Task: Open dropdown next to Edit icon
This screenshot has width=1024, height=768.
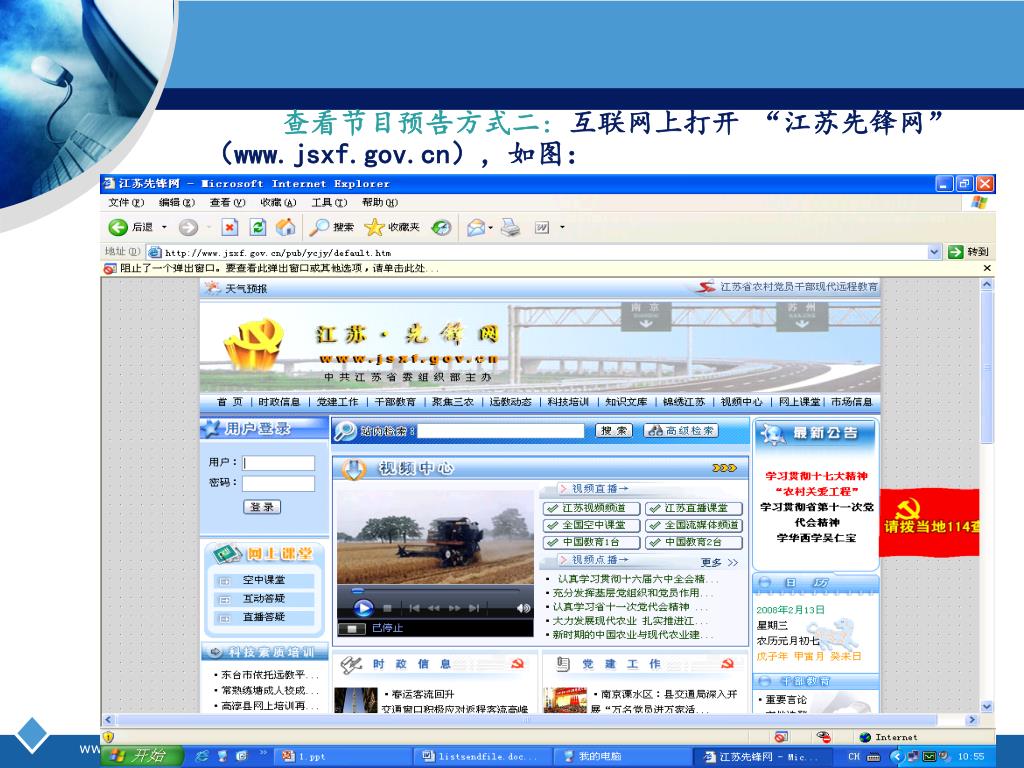Action: tap(562, 227)
